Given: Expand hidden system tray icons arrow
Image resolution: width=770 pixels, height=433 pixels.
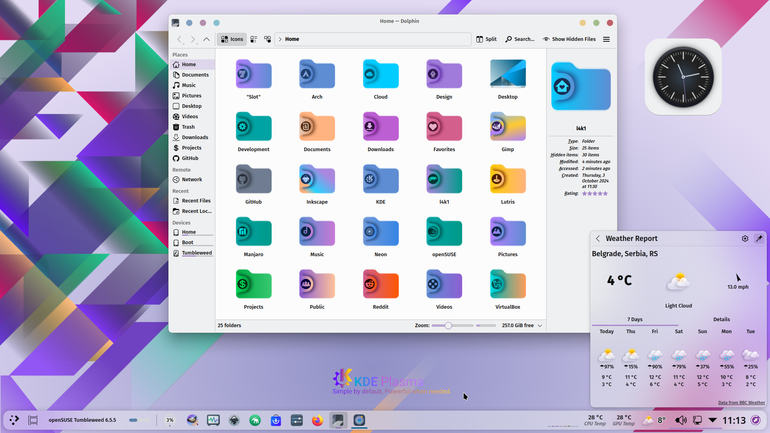Looking at the screenshot, I should pyautogui.click(x=713, y=420).
